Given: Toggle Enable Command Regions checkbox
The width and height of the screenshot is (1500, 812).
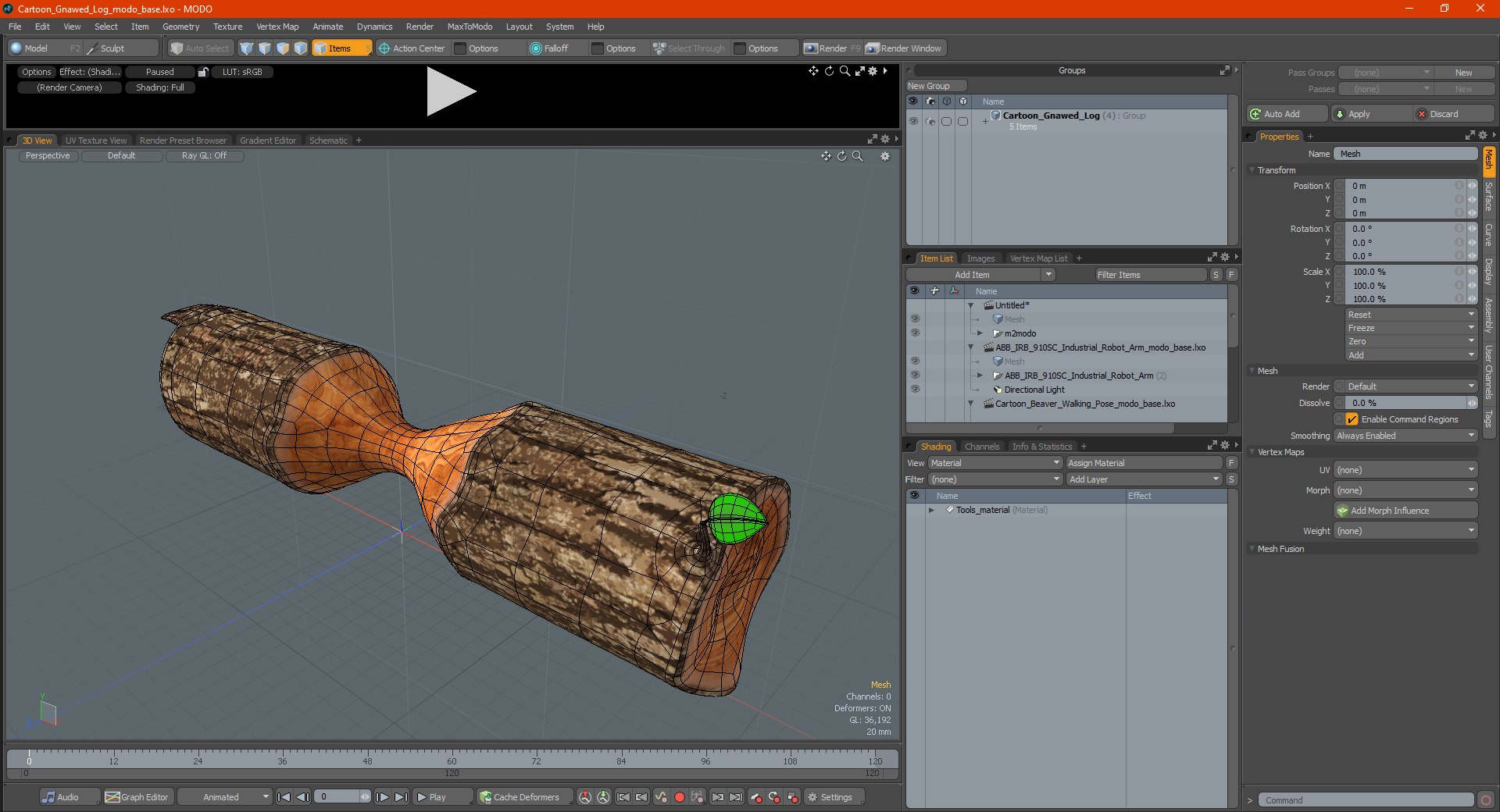Looking at the screenshot, I should [x=1352, y=419].
